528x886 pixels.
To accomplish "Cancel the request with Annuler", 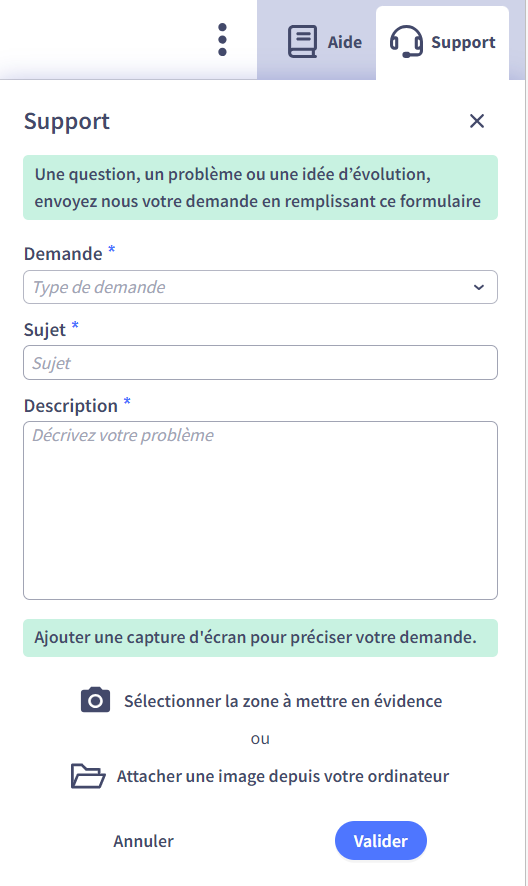I will click(x=144, y=841).
